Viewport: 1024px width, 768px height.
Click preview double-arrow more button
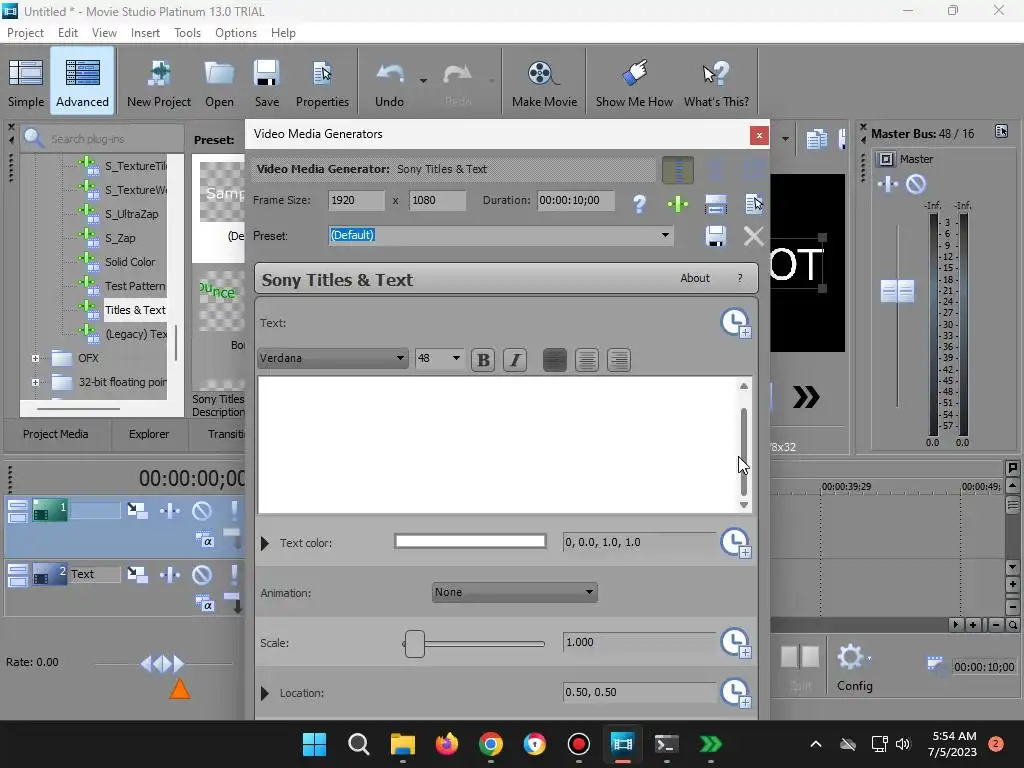pos(806,397)
